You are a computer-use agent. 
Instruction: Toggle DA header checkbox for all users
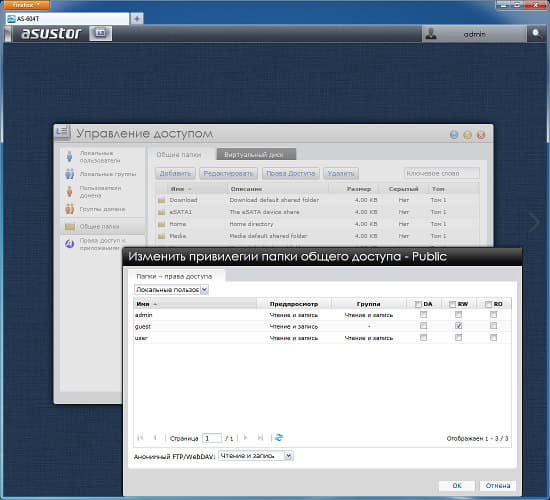click(418, 304)
